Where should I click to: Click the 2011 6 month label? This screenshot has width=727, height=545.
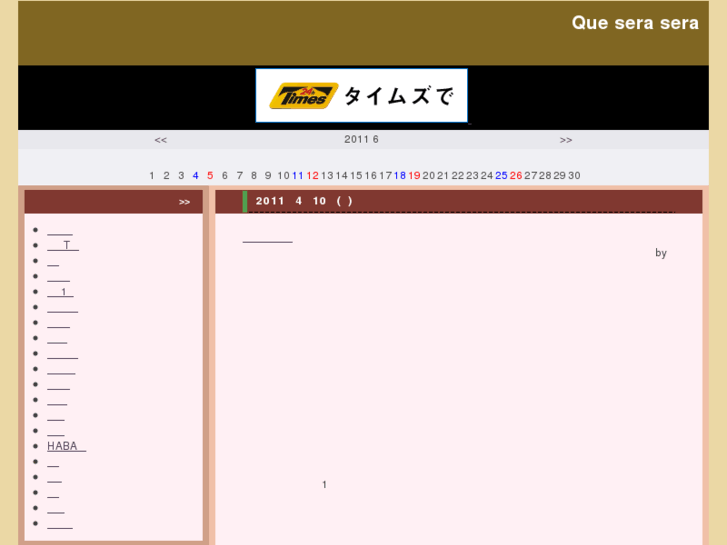click(x=361, y=139)
